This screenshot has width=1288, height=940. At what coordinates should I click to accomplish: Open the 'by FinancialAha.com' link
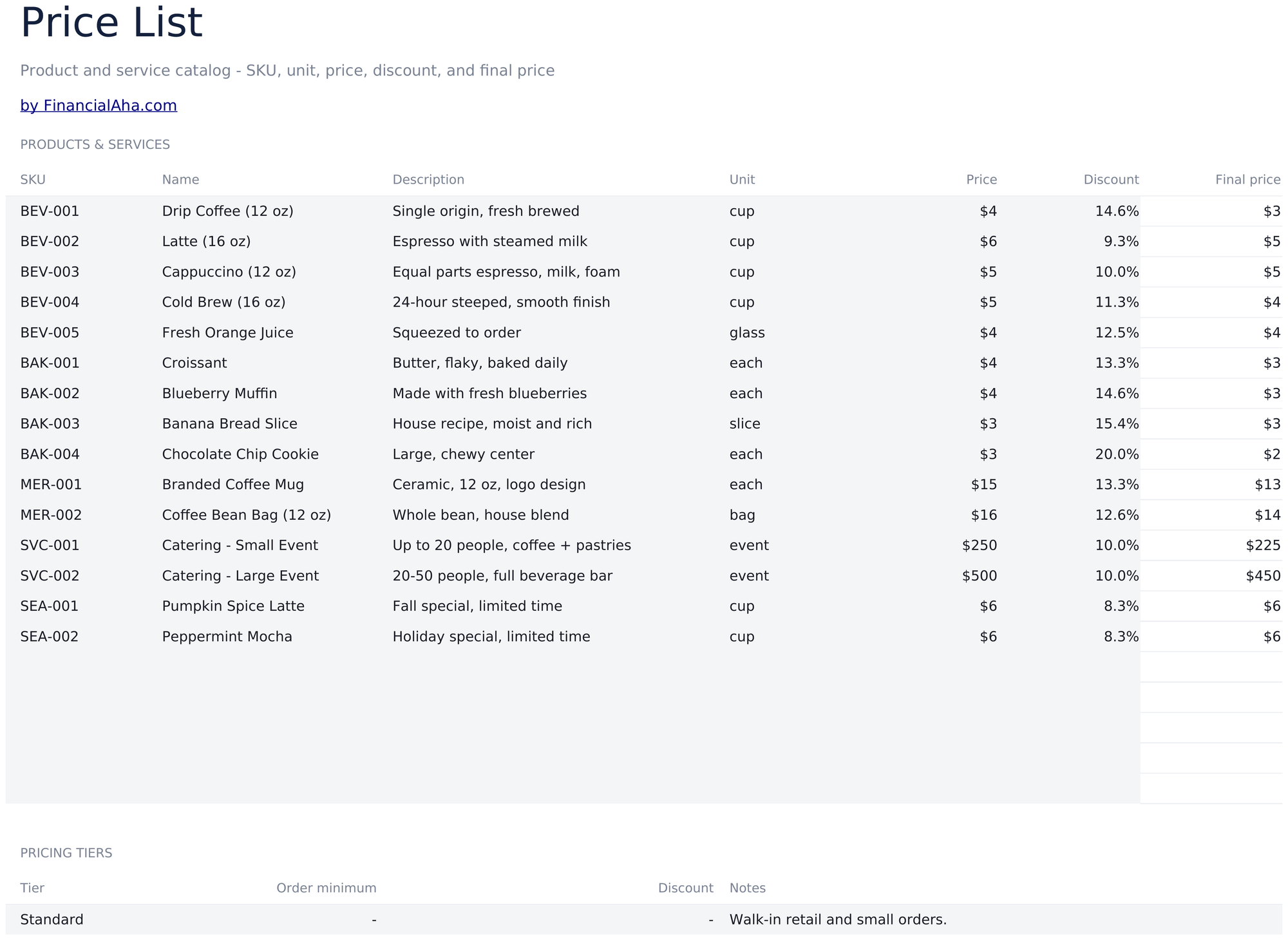point(99,106)
